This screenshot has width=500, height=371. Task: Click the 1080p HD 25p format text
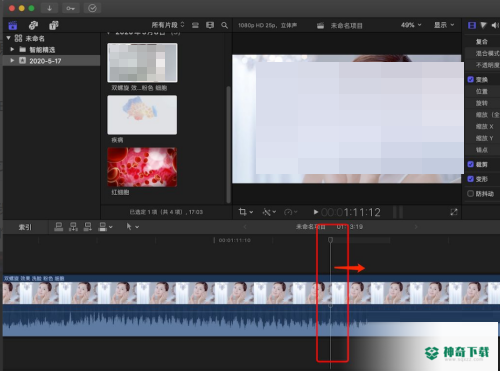pyautogui.click(x=267, y=25)
